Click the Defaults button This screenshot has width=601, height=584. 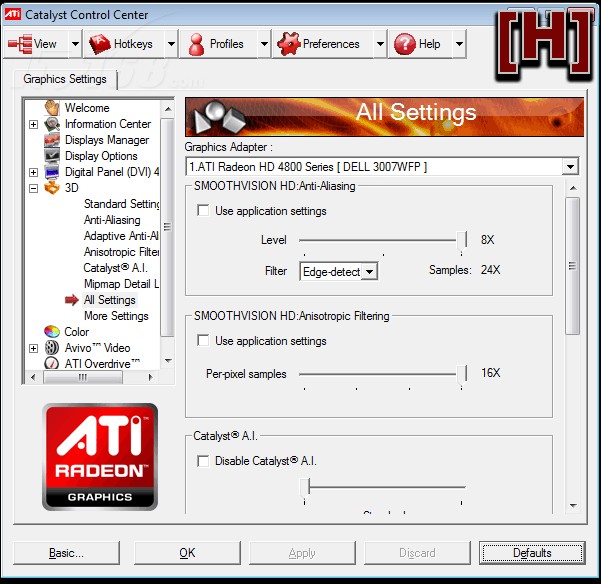point(532,553)
